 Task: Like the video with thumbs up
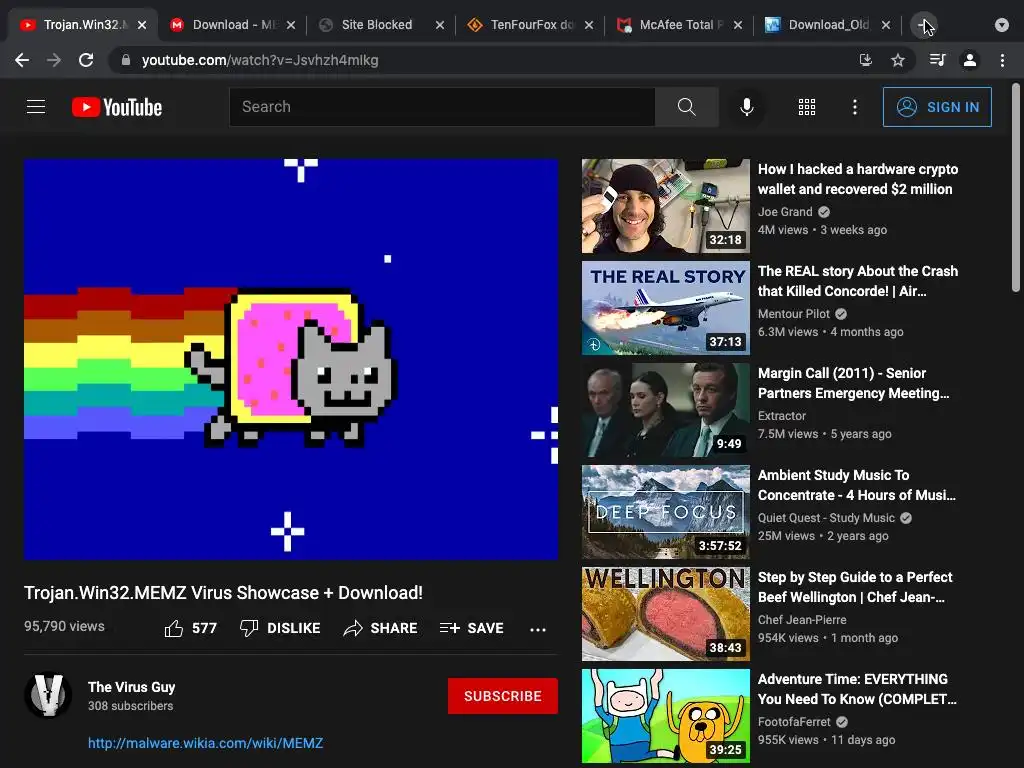click(190, 628)
